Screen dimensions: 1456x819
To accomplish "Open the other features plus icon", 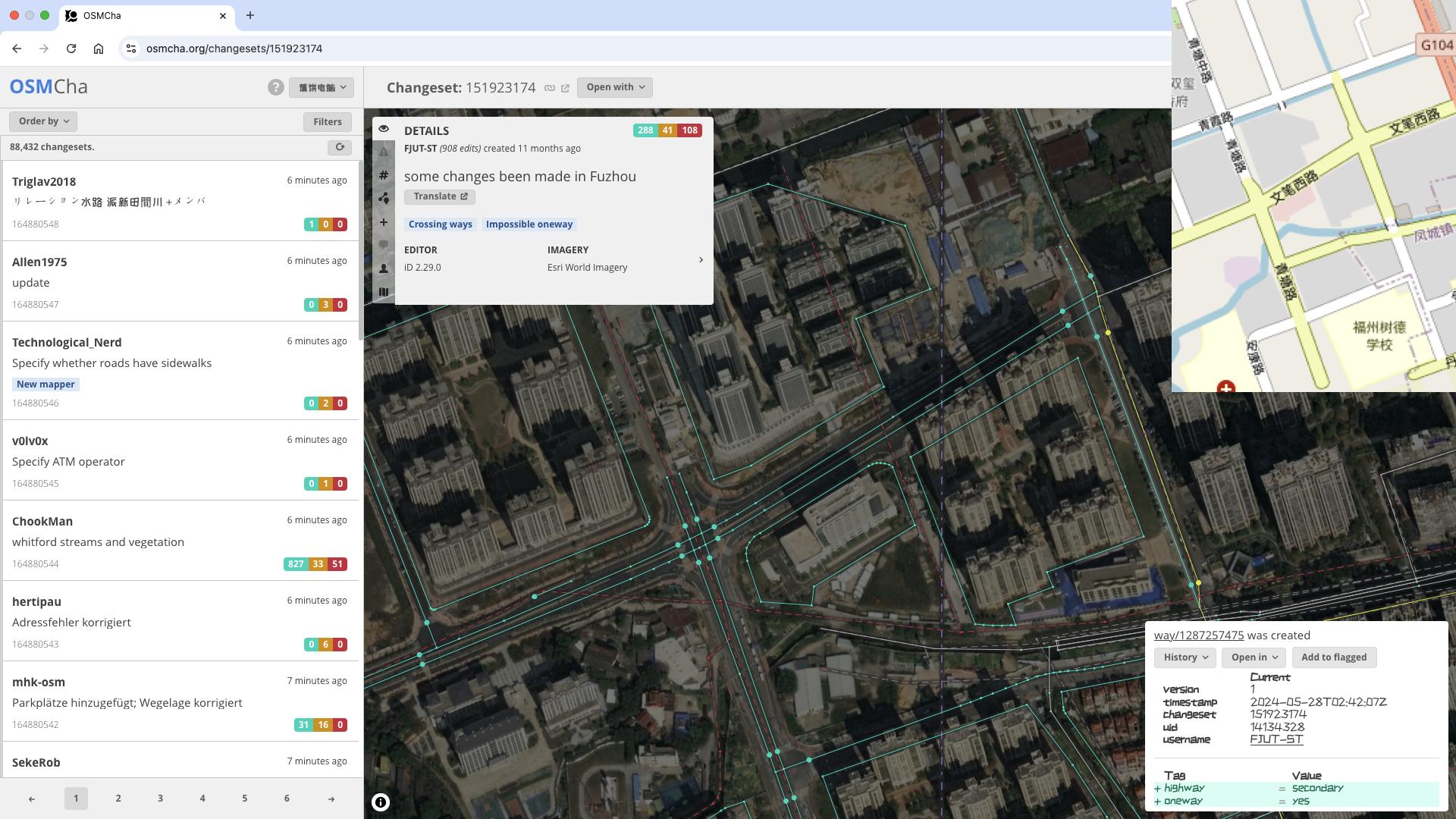I will click(384, 222).
